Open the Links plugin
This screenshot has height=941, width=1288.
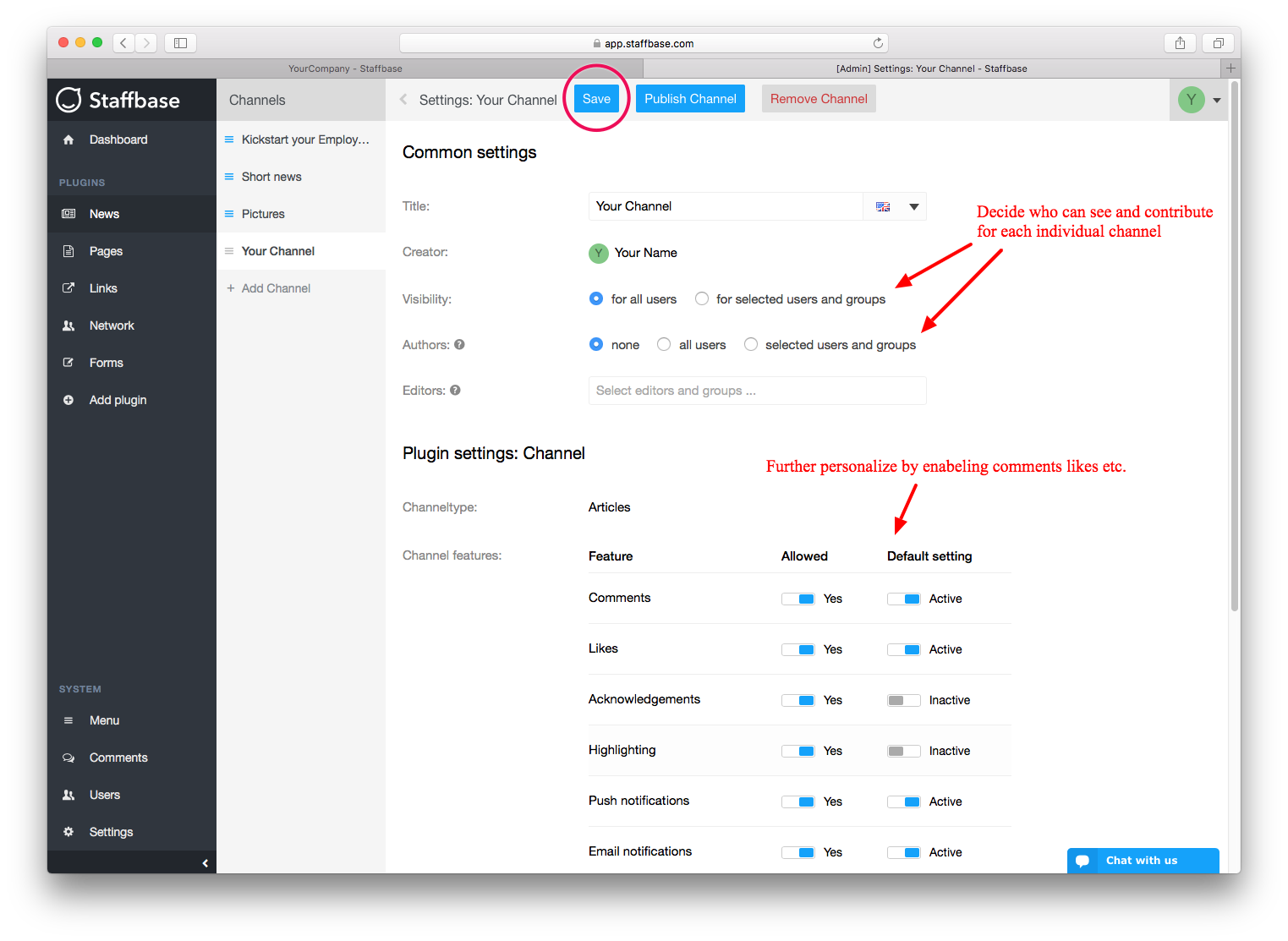click(x=102, y=287)
